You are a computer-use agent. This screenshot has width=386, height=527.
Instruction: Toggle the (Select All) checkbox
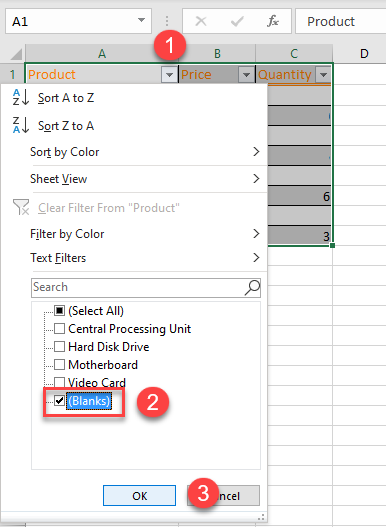coord(59,311)
